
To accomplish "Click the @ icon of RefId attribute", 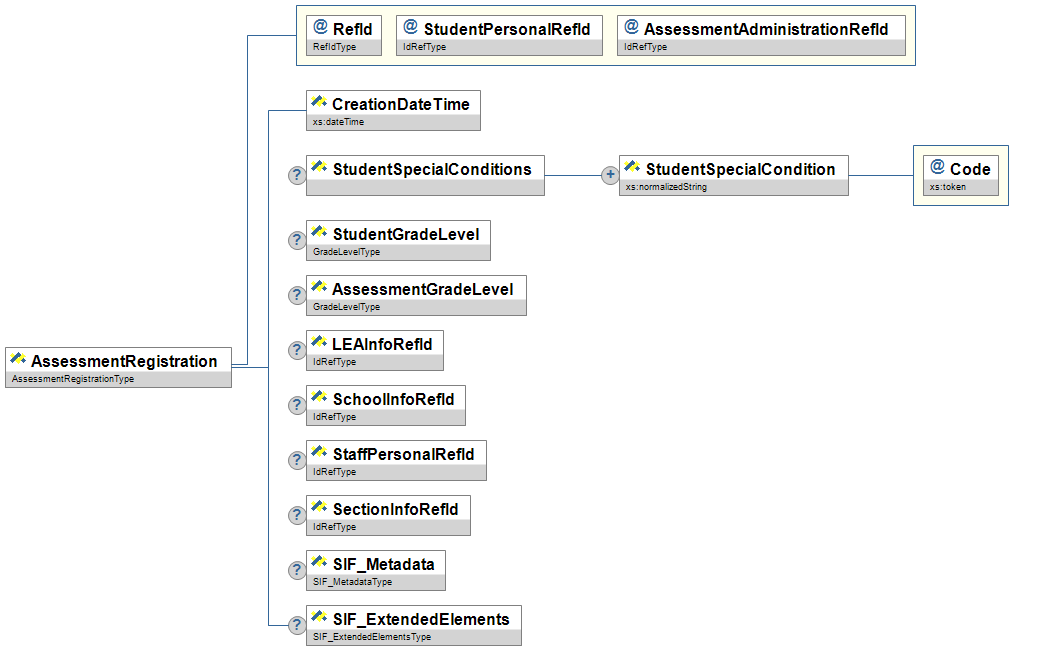I will coord(321,28).
